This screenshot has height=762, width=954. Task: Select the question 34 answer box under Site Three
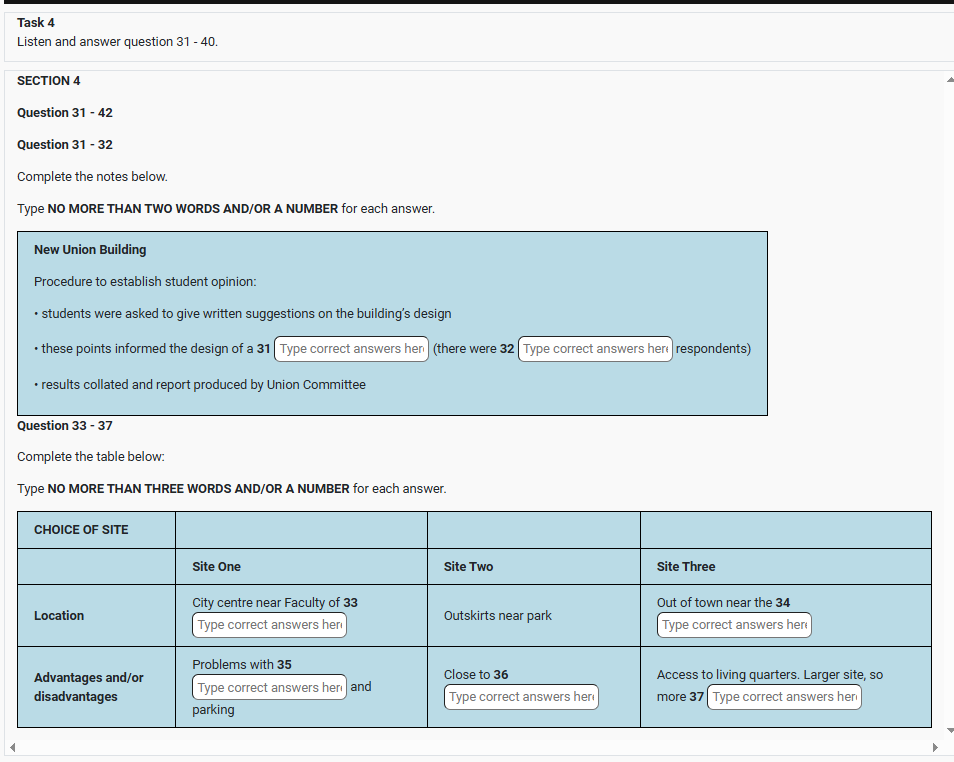point(734,625)
